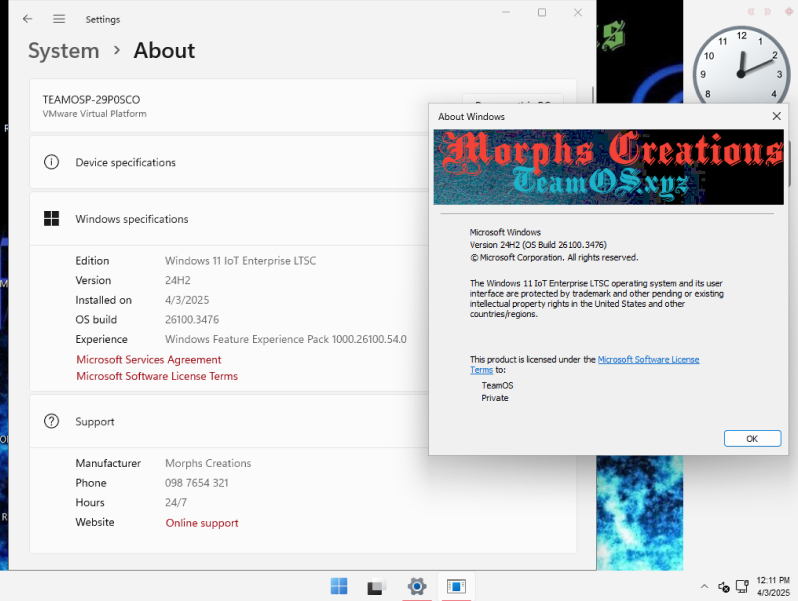Click the network tray icon
The width and height of the screenshot is (798, 601).
(x=742, y=587)
